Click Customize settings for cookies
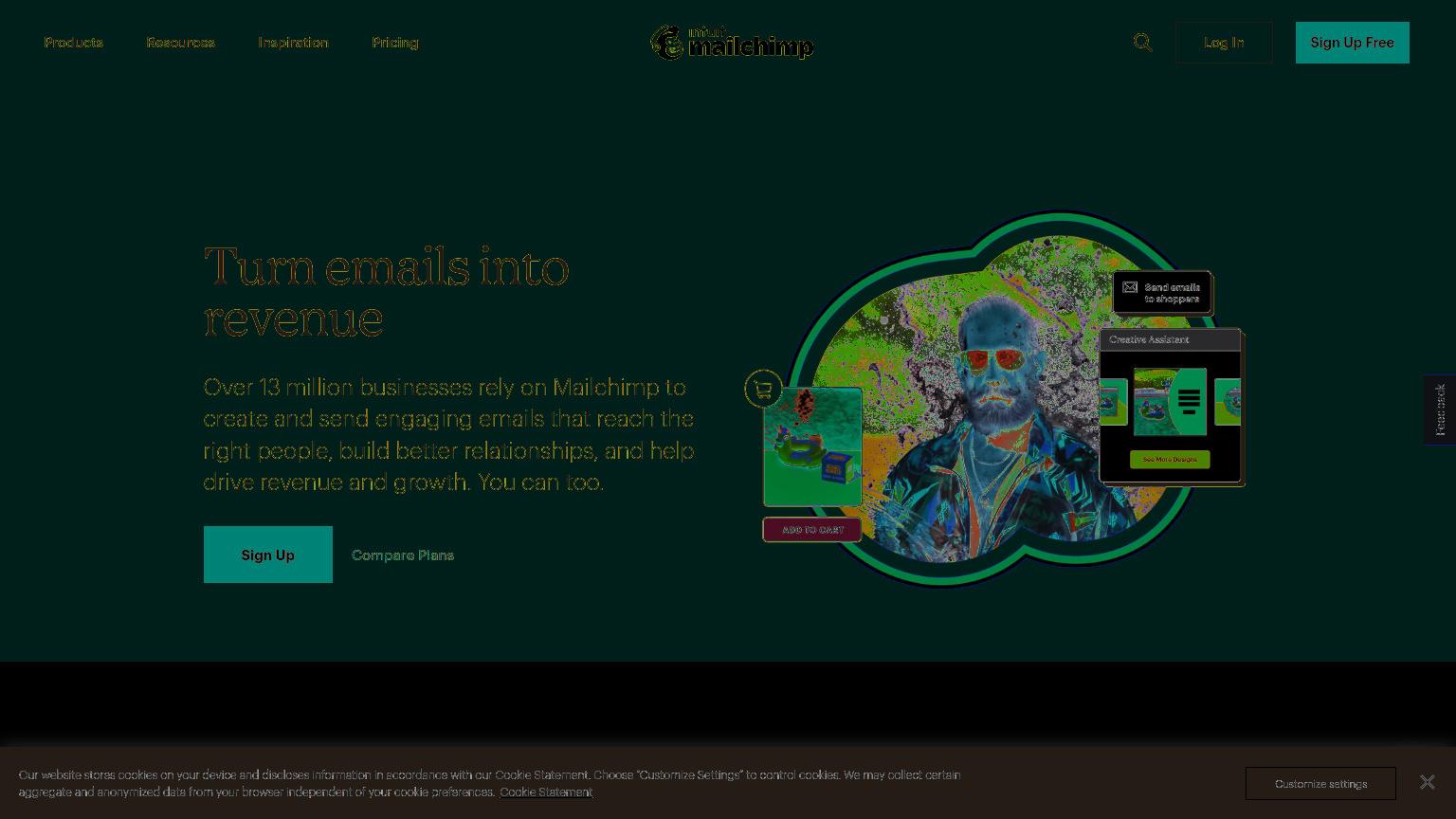The width and height of the screenshot is (1456, 819). (1320, 784)
